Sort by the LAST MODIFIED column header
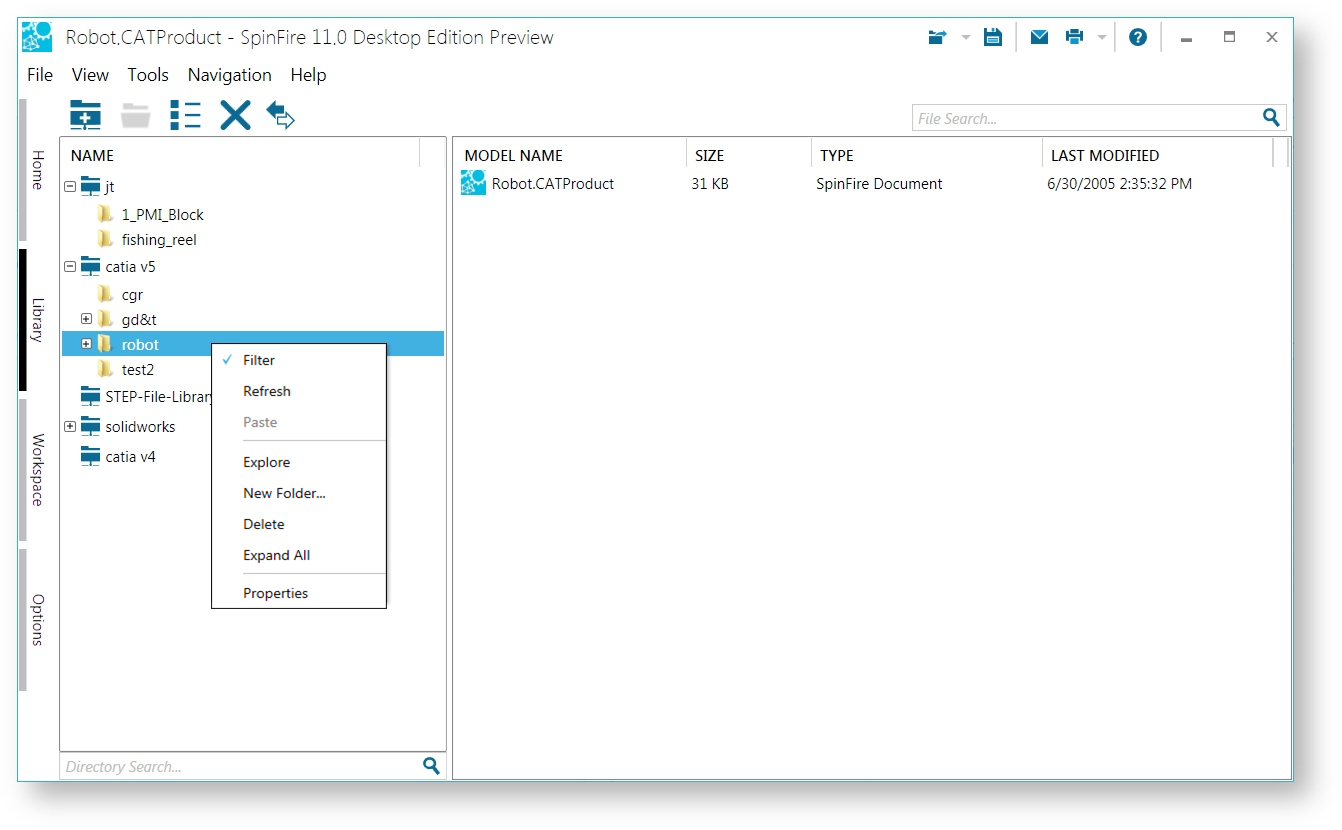This screenshot has height=830, width=1342. click(x=1157, y=155)
